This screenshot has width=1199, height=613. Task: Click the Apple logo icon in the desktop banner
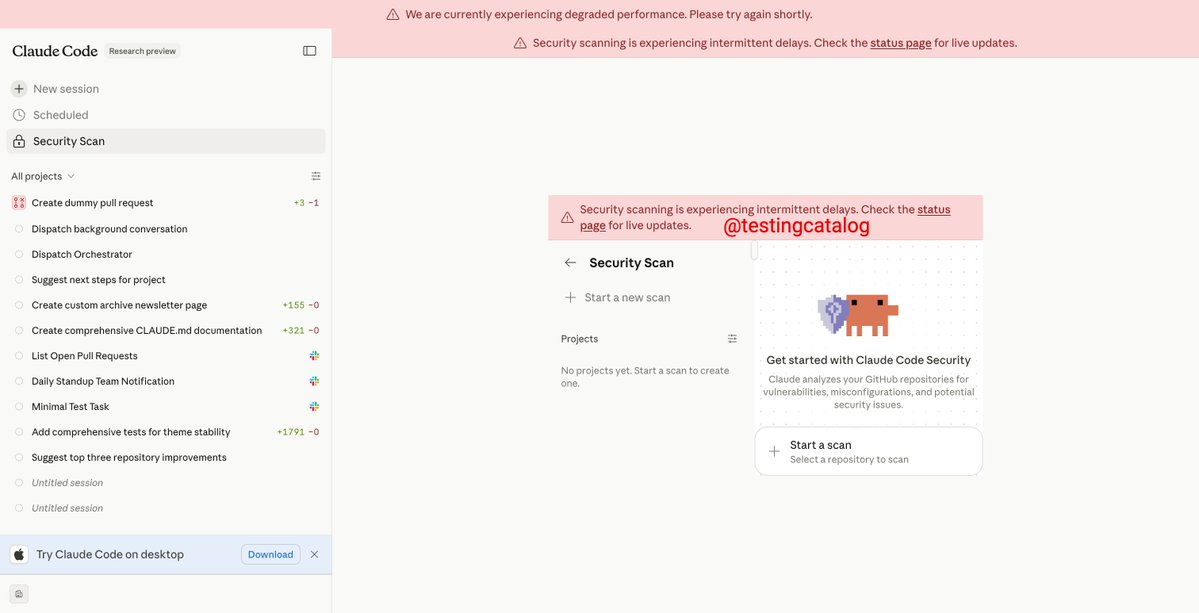(x=19, y=555)
